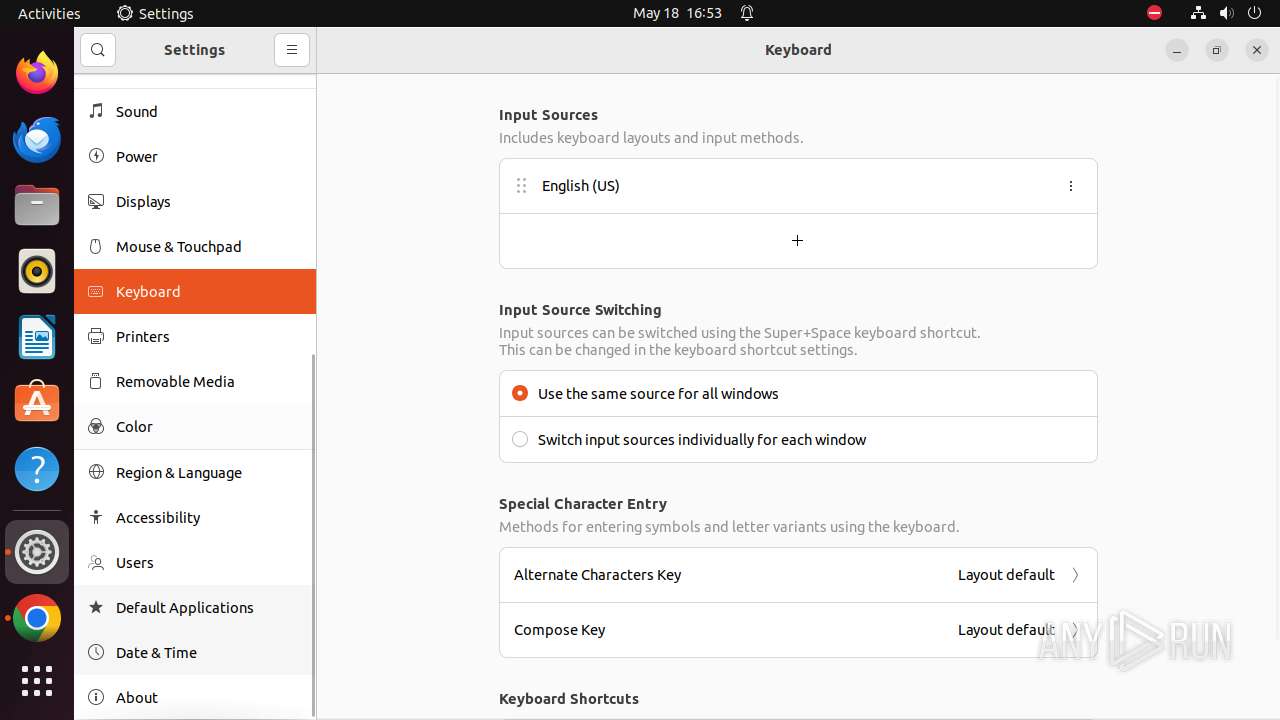Launch Firefox from the dock
The height and width of the screenshot is (720, 1280).
(x=37, y=73)
